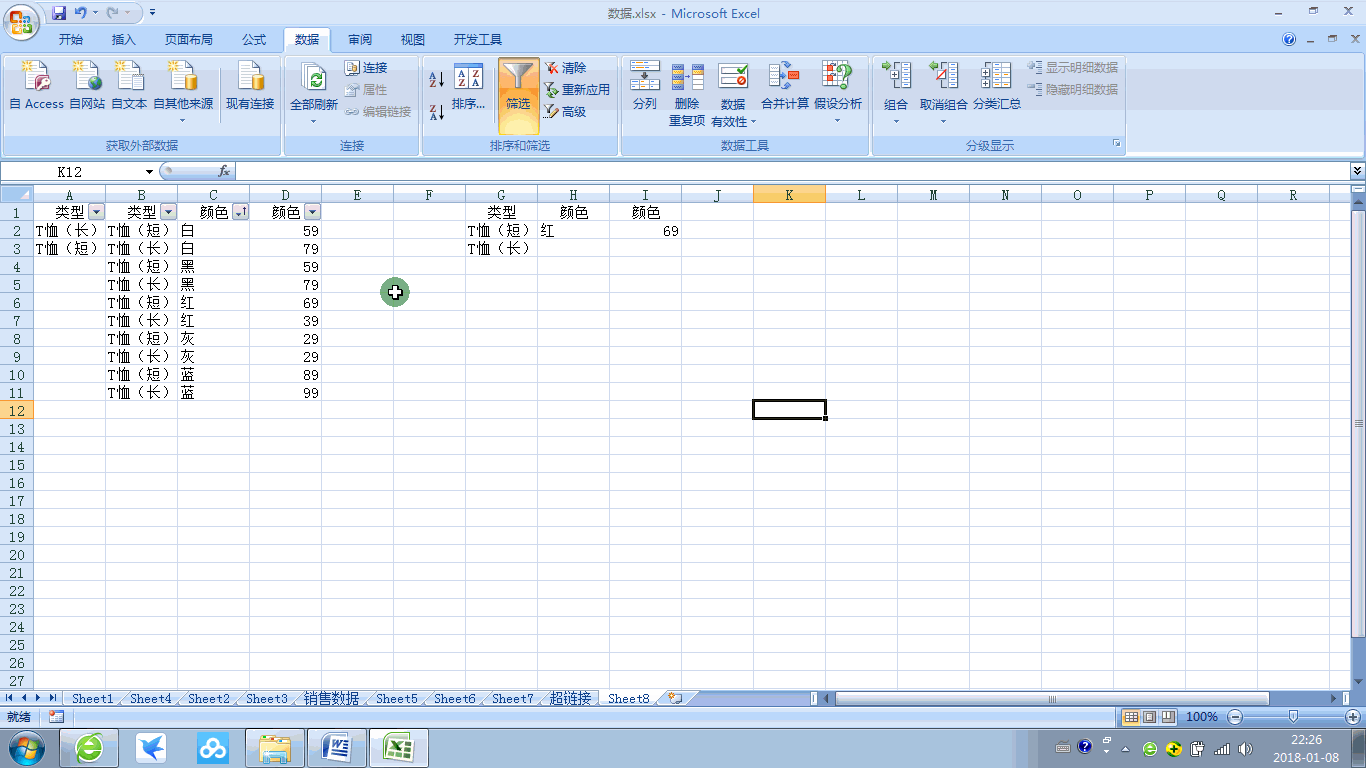Image resolution: width=1366 pixels, height=768 pixels.
Task: Click the Select All corner button
Action: 17,195
